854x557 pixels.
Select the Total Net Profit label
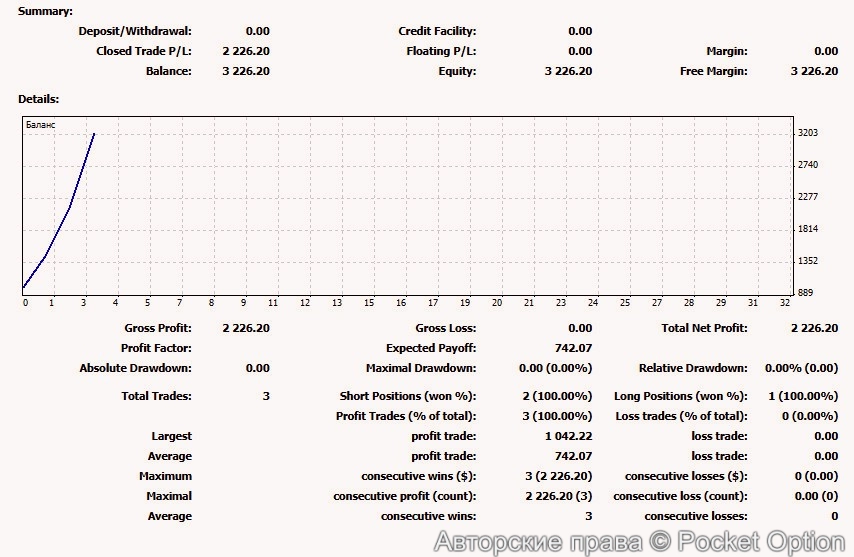[704, 328]
